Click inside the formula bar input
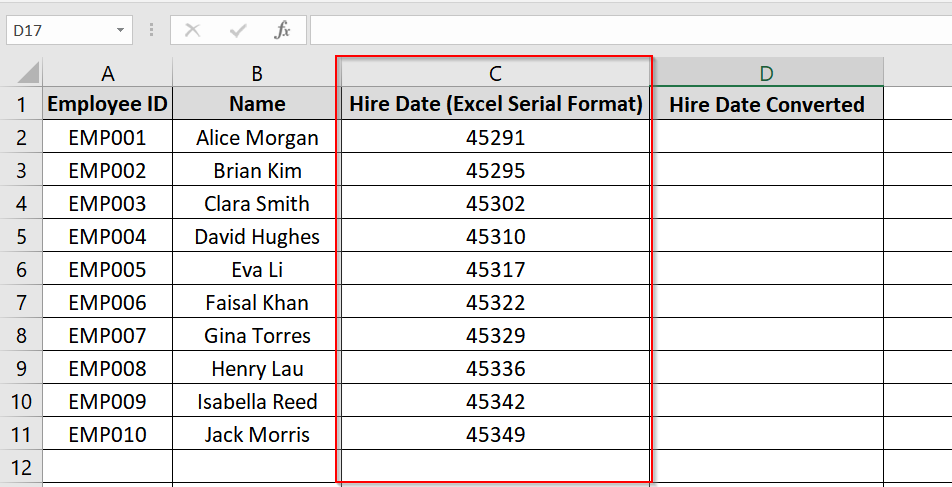 pos(631,30)
